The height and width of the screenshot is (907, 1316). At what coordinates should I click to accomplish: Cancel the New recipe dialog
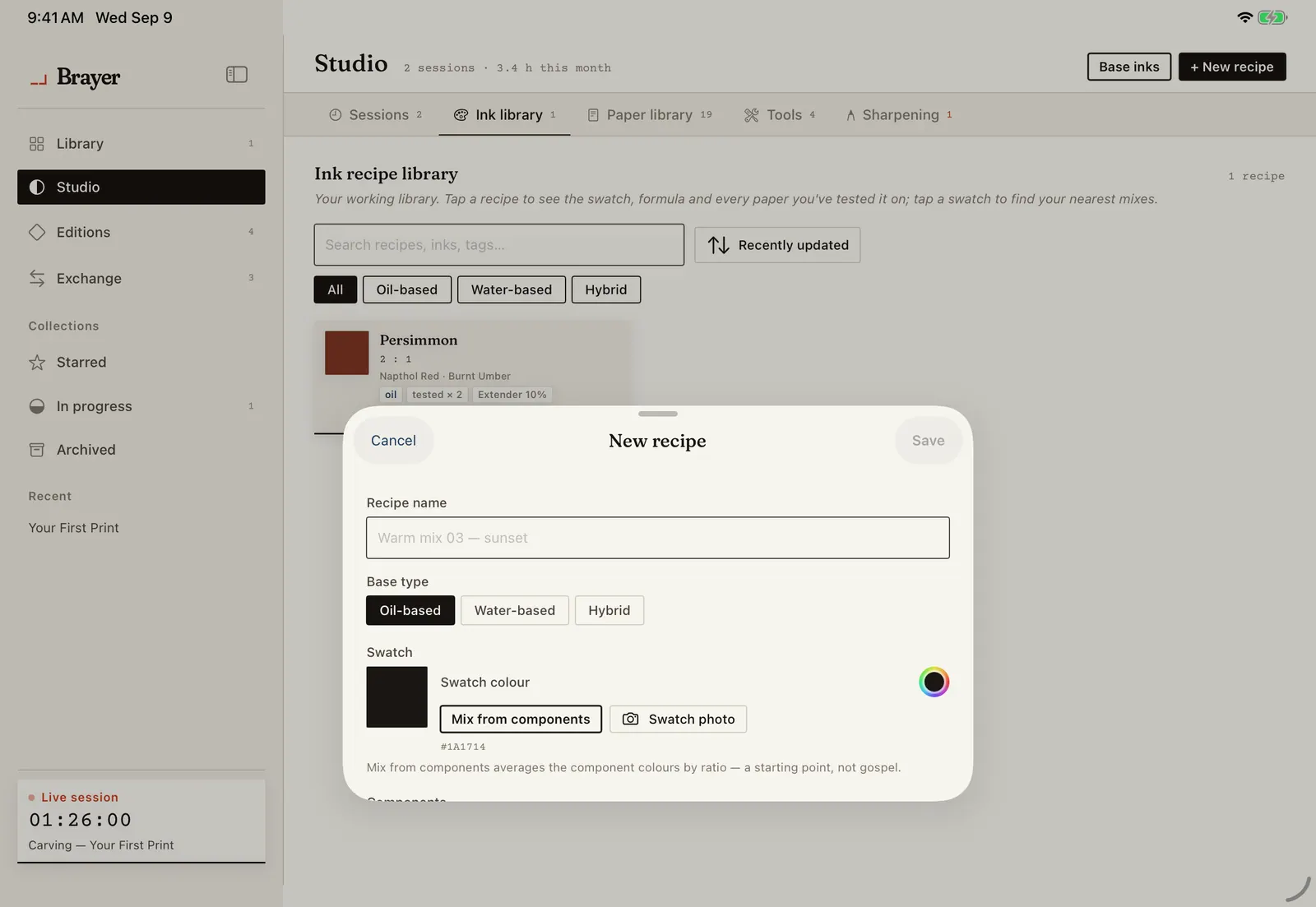393,441
